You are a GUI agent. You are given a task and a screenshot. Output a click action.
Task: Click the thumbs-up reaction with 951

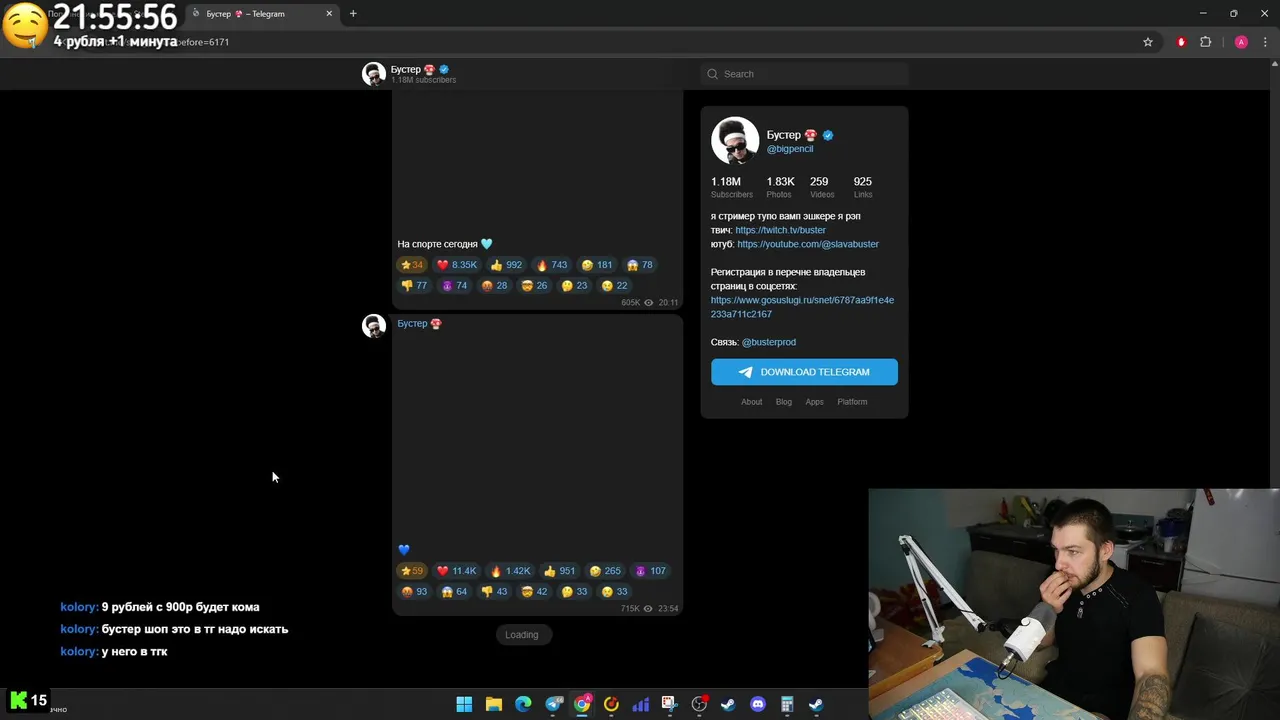pos(559,571)
